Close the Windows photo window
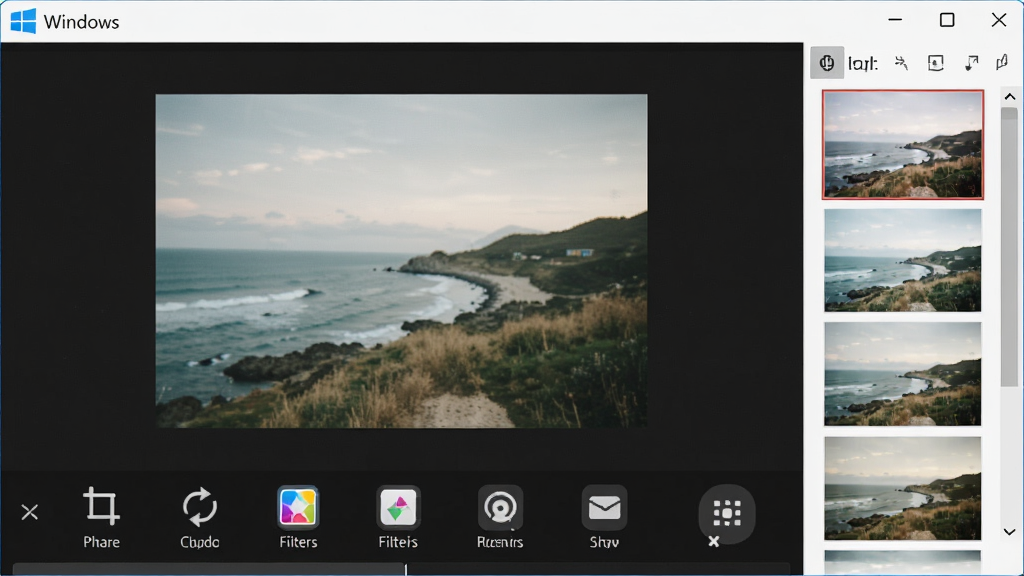Screen dimensions: 1024x576 (x=999, y=20)
